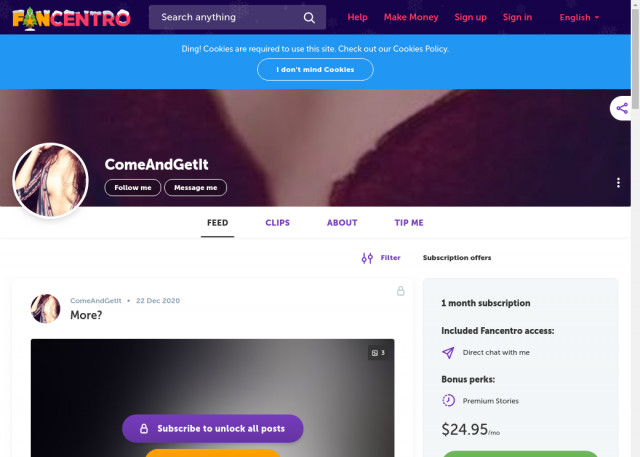This screenshot has height=457, width=640.
Task: Open the share icon on banner
Action: coord(622,108)
